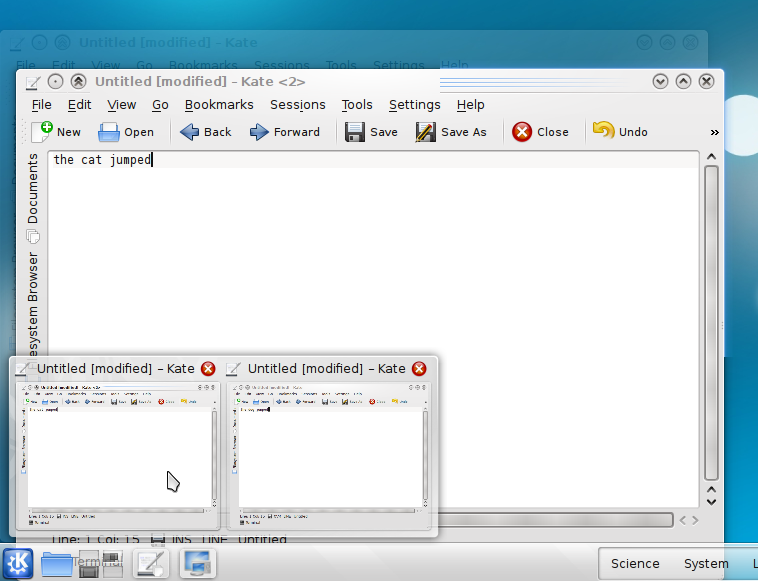
Task: Click the Save As pencil icon
Action: coord(425,132)
